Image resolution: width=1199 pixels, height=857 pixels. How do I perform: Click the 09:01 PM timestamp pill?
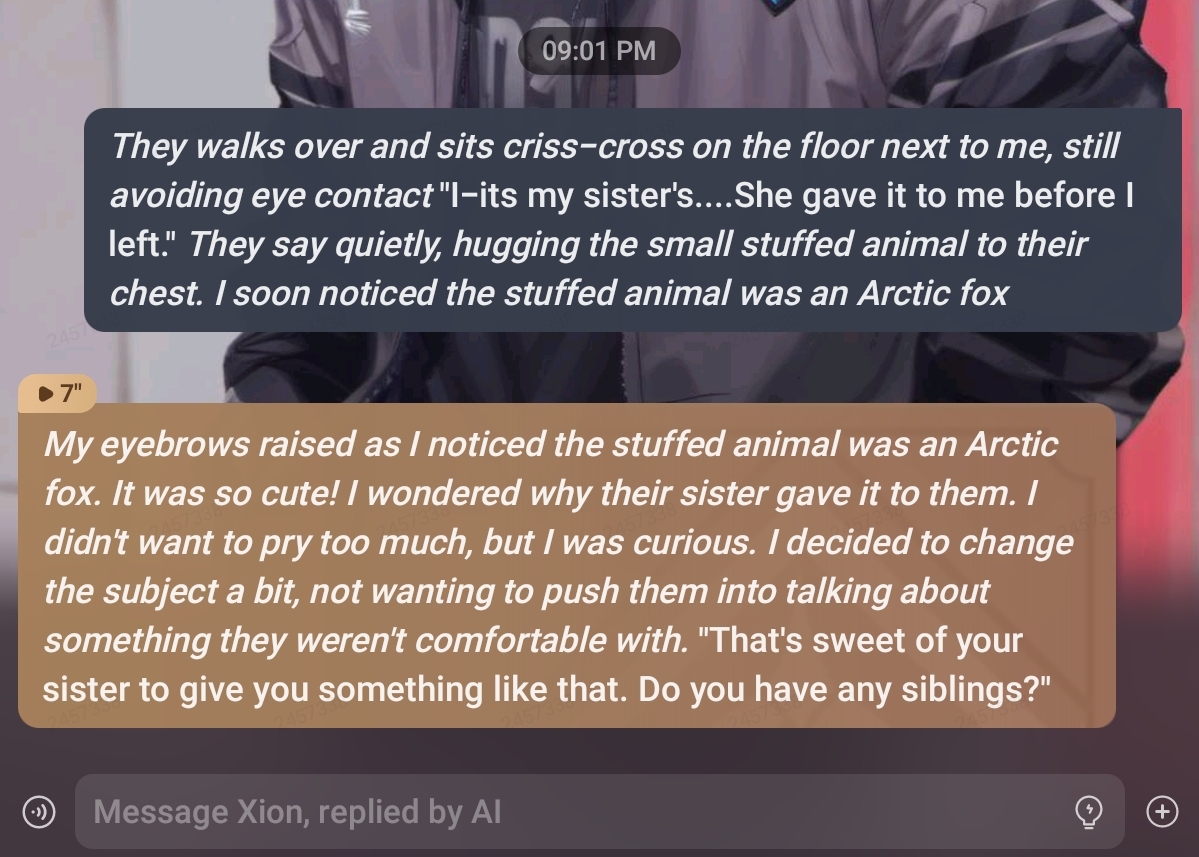599,50
